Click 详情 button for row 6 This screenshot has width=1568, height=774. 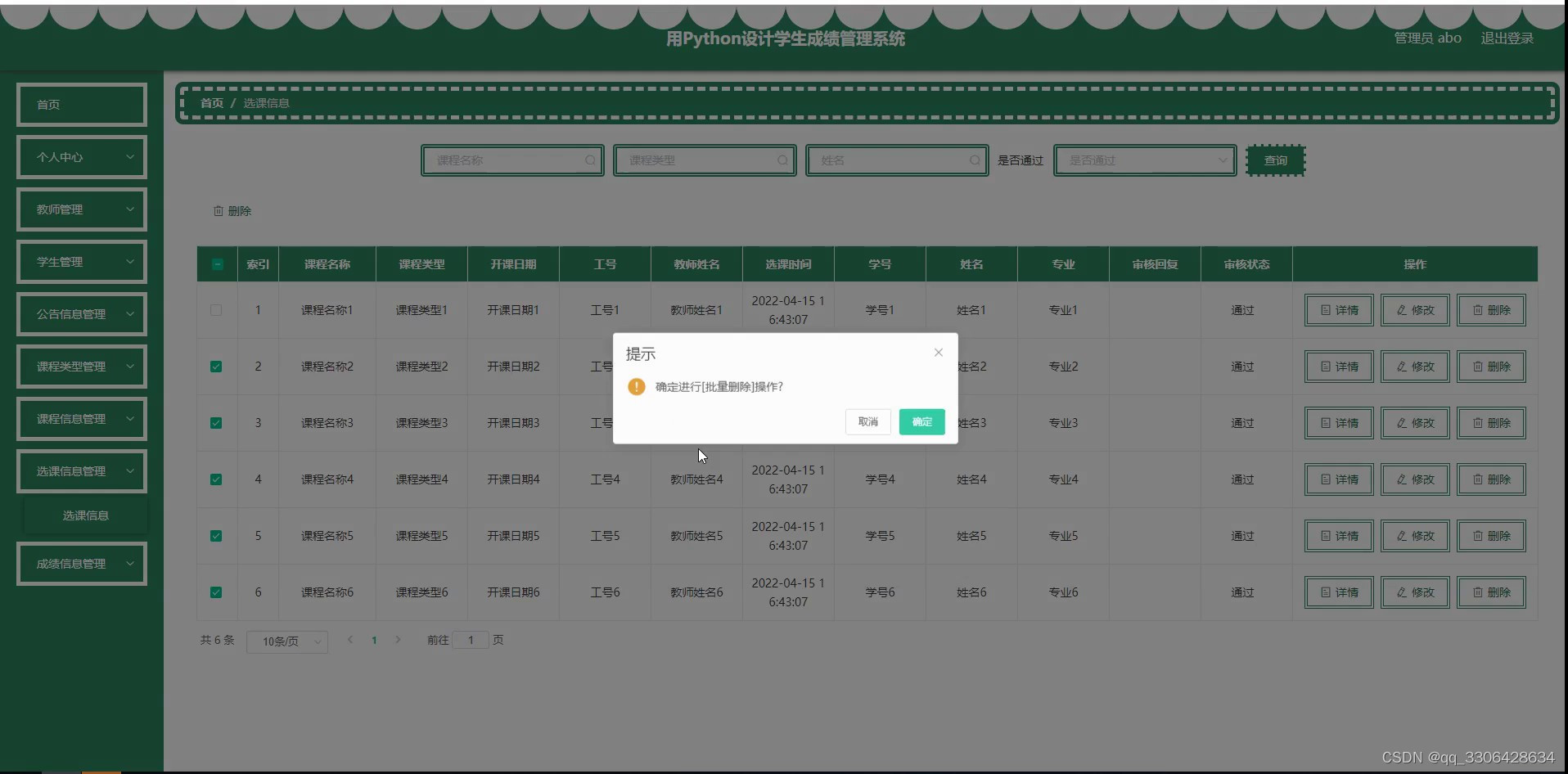pos(1339,592)
